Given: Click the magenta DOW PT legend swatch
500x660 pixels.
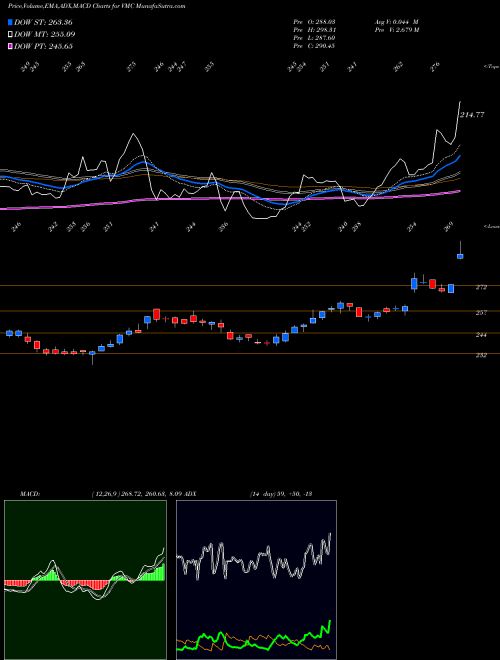Looking at the screenshot, I should pos(11,46).
